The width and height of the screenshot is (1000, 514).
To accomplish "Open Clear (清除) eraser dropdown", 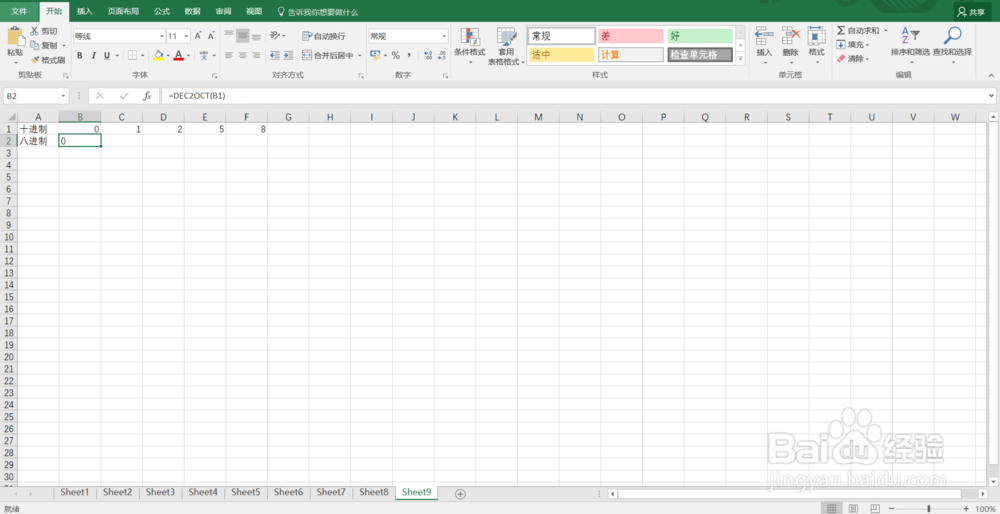I will pos(853,59).
